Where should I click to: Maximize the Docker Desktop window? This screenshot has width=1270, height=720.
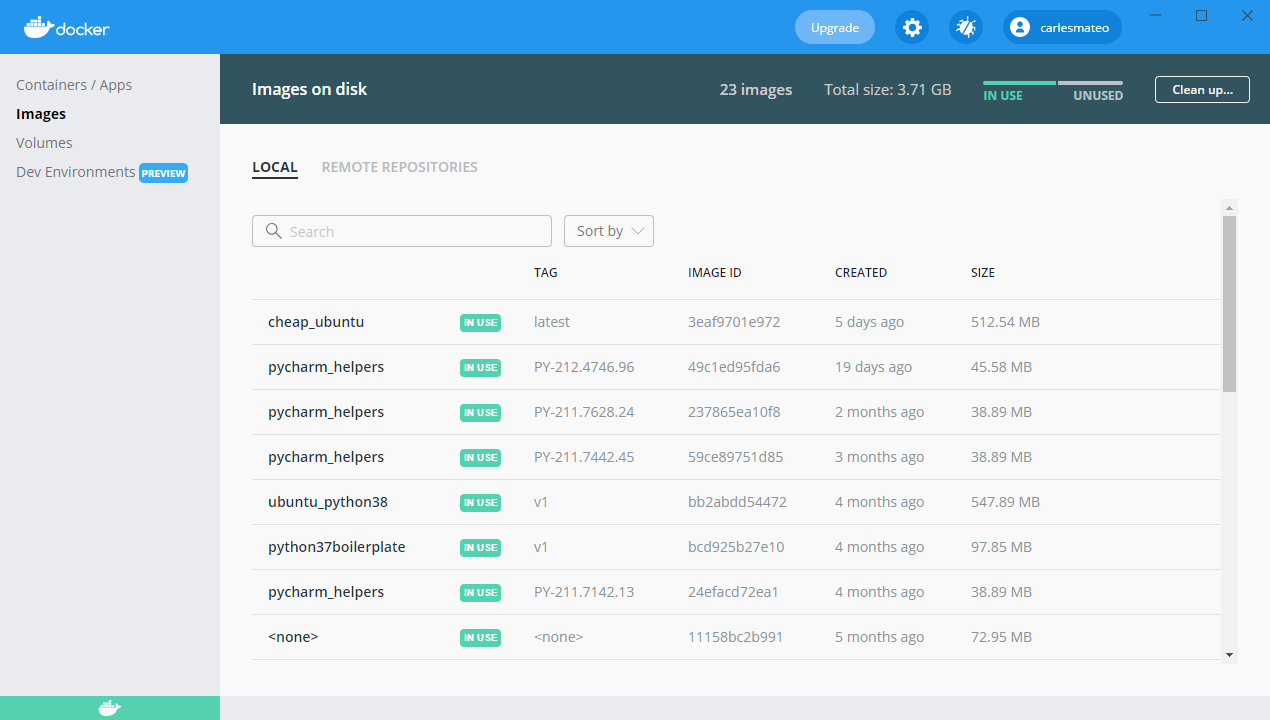(x=1201, y=15)
